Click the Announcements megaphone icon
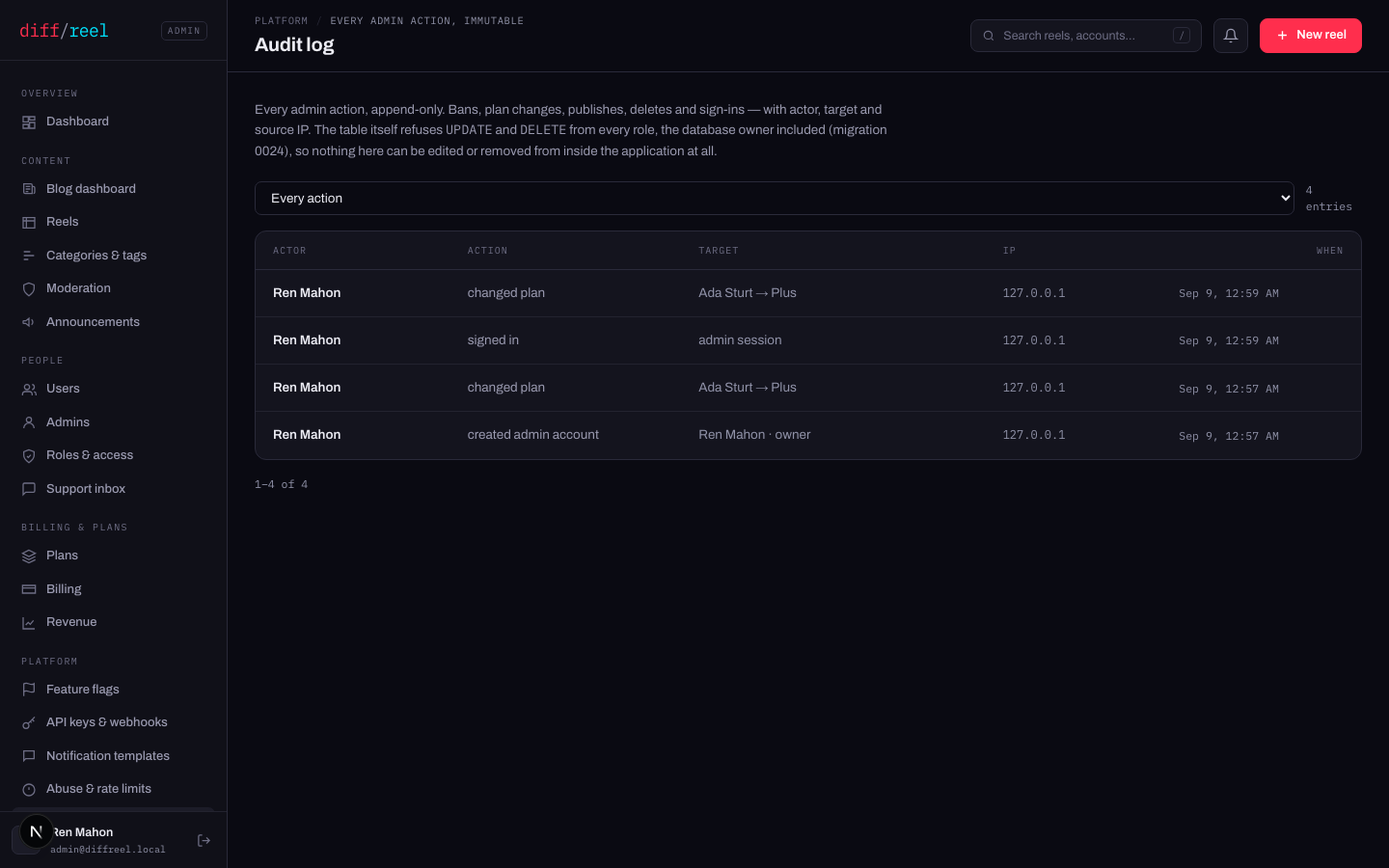 coord(29,322)
